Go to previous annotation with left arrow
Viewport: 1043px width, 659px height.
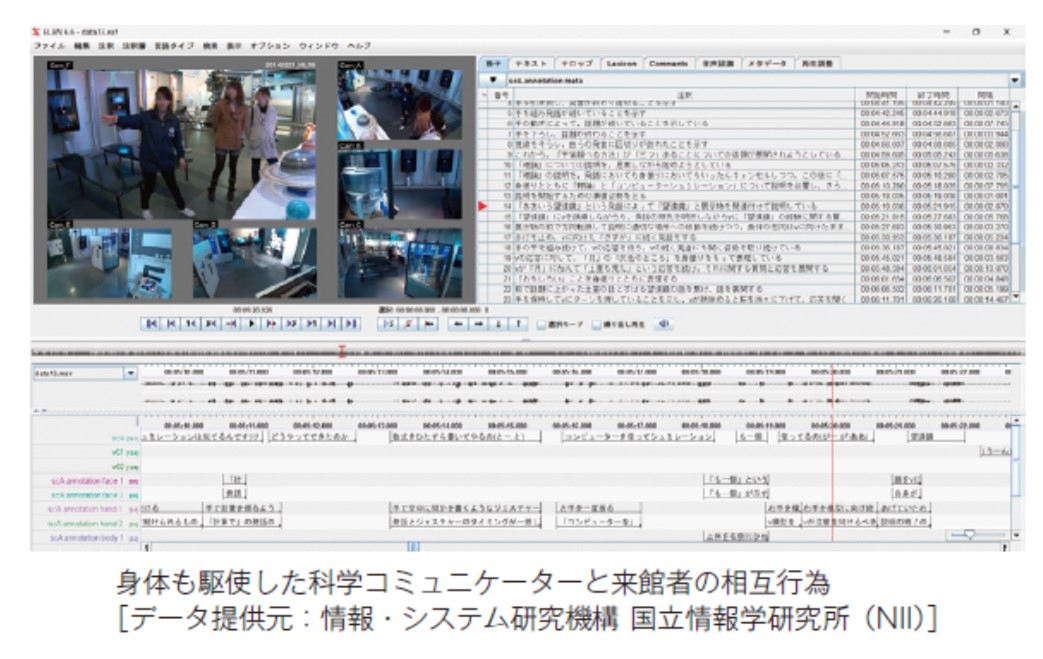(459, 324)
